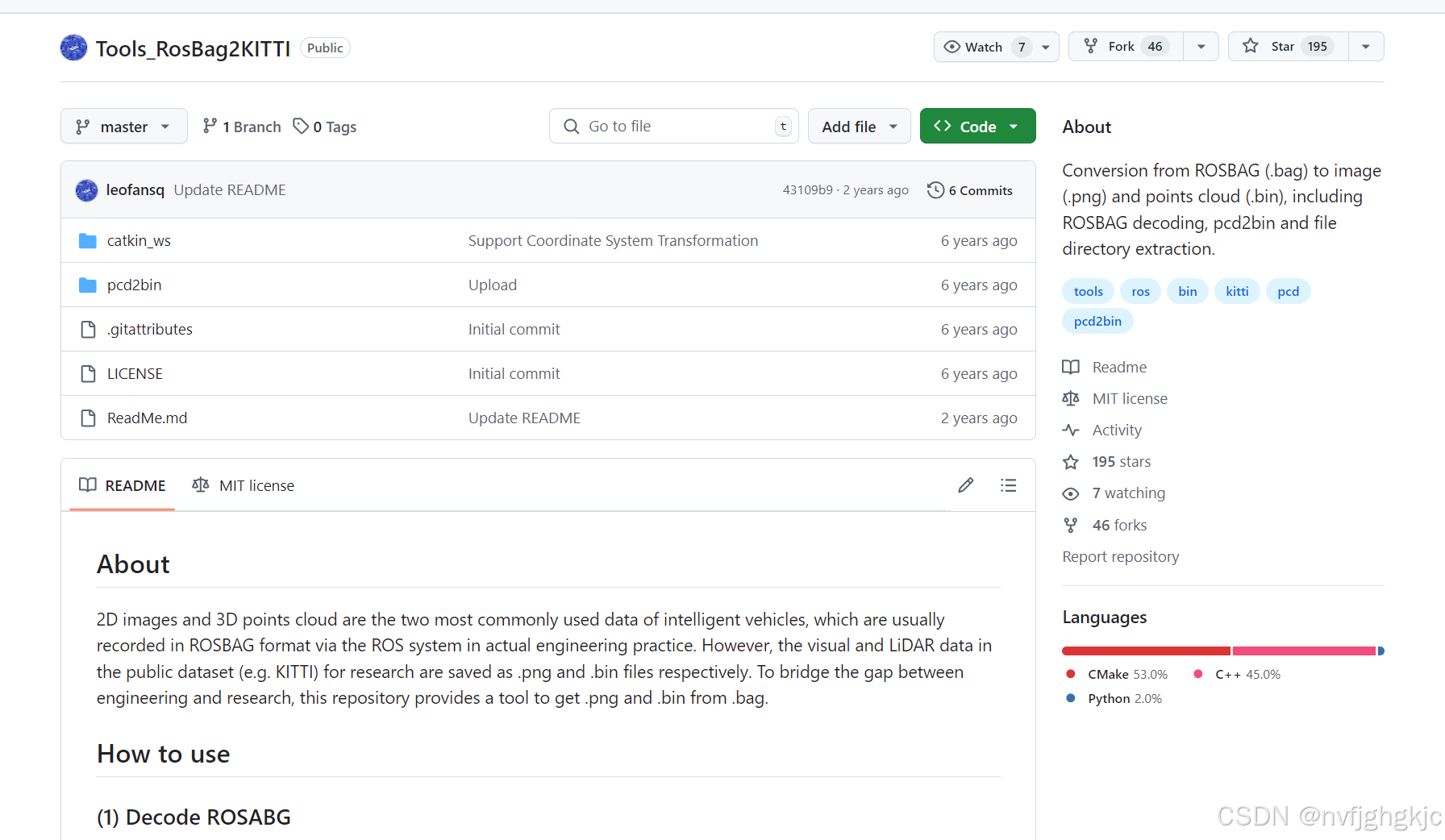Click the Tools_RosBag2KITTI repository title
Image resolution: width=1445 pixels, height=840 pixels.
(193, 49)
